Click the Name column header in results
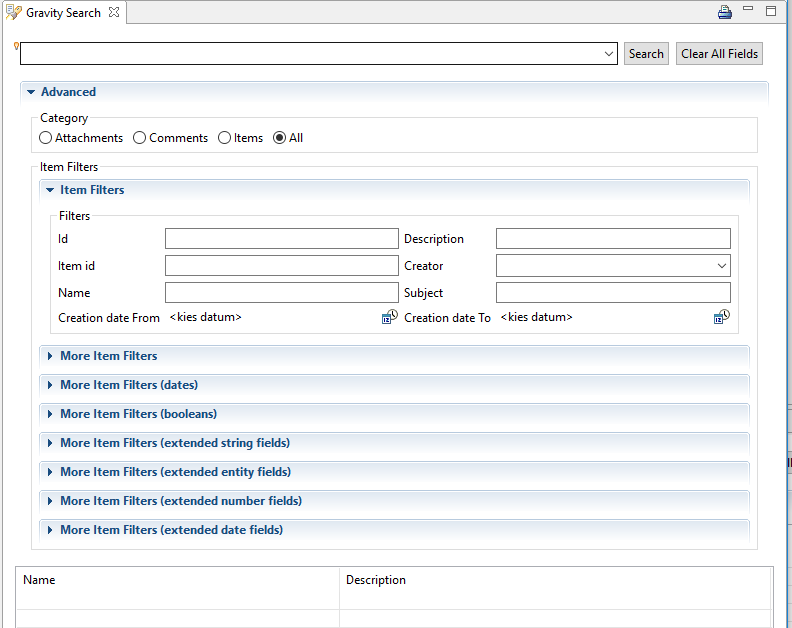Screen dimensions: 792x628 [40, 580]
